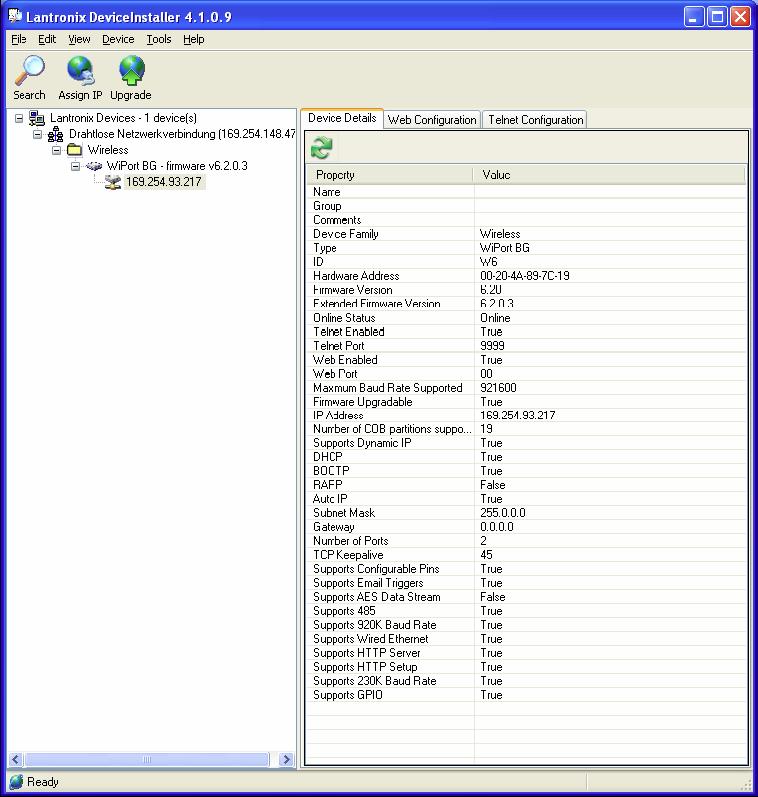Viewport: 758px width, 797px height.
Task: Click the Supports Wired Ethernet property label
Action: click(x=371, y=639)
